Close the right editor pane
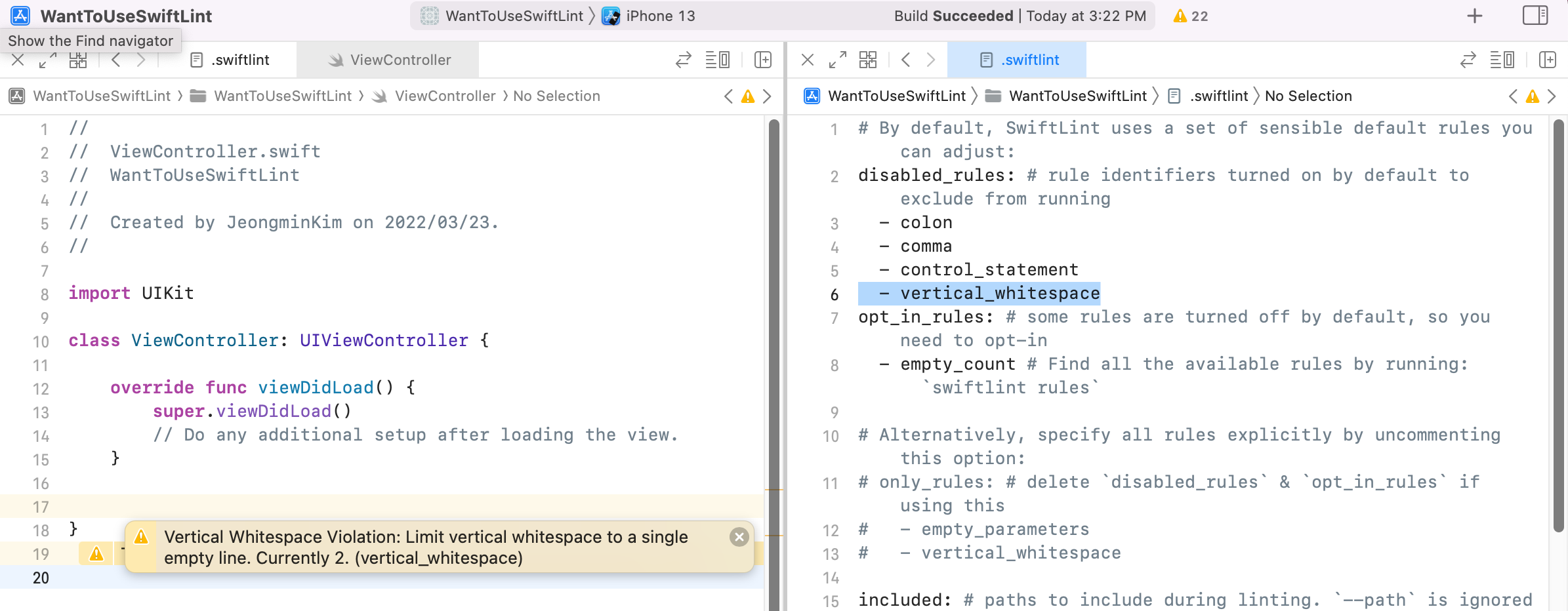This screenshot has width=1568, height=611. click(808, 60)
